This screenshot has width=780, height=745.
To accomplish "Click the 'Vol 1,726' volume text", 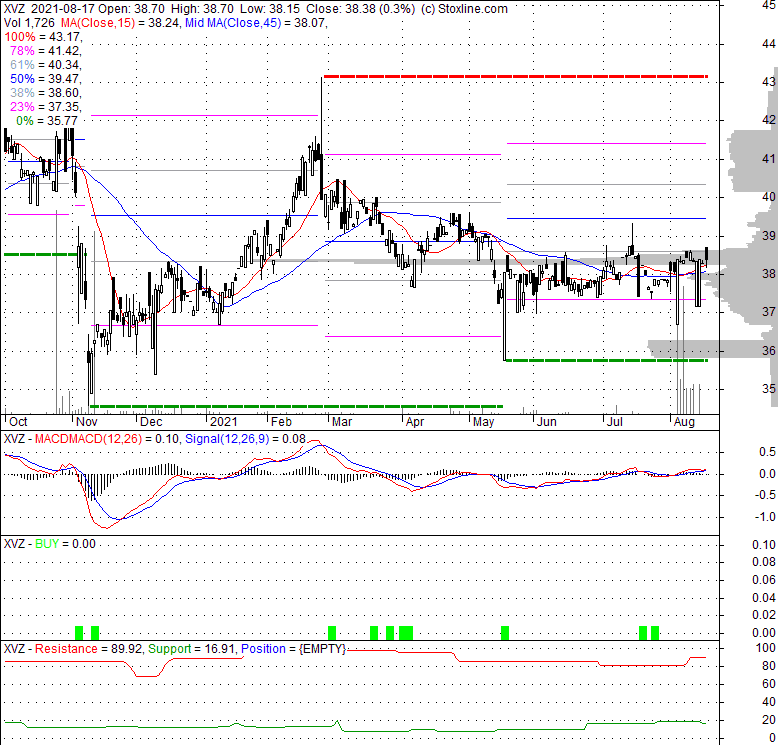I will coord(29,23).
